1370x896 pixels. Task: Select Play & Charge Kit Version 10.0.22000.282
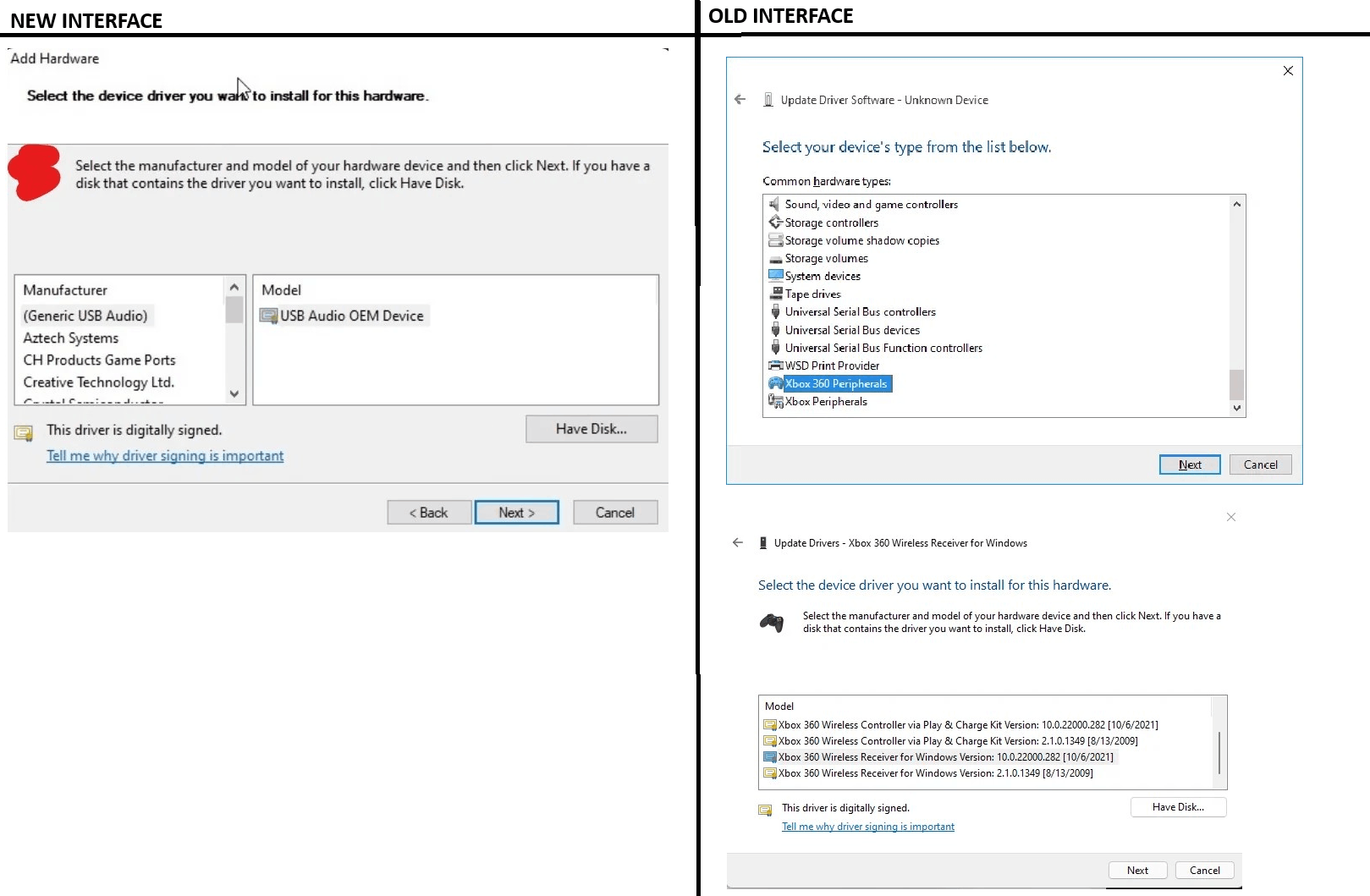point(968,724)
